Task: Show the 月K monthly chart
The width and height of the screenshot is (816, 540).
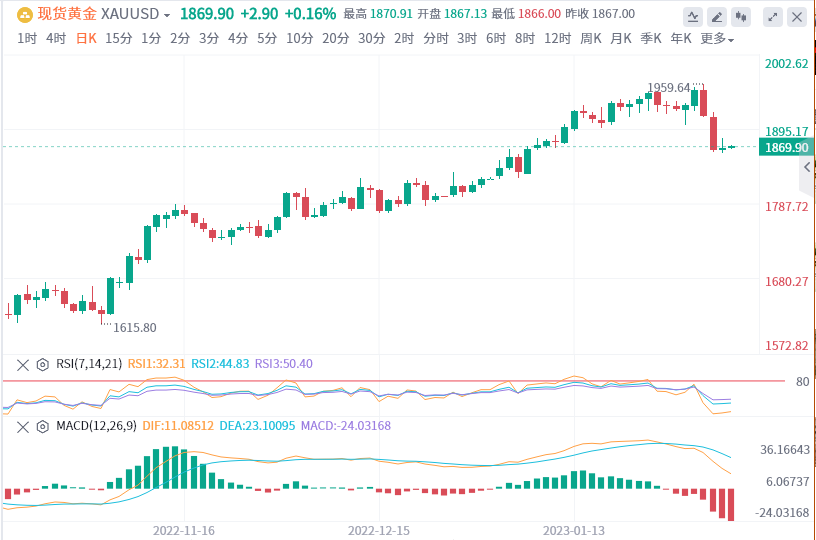Action: pos(621,38)
